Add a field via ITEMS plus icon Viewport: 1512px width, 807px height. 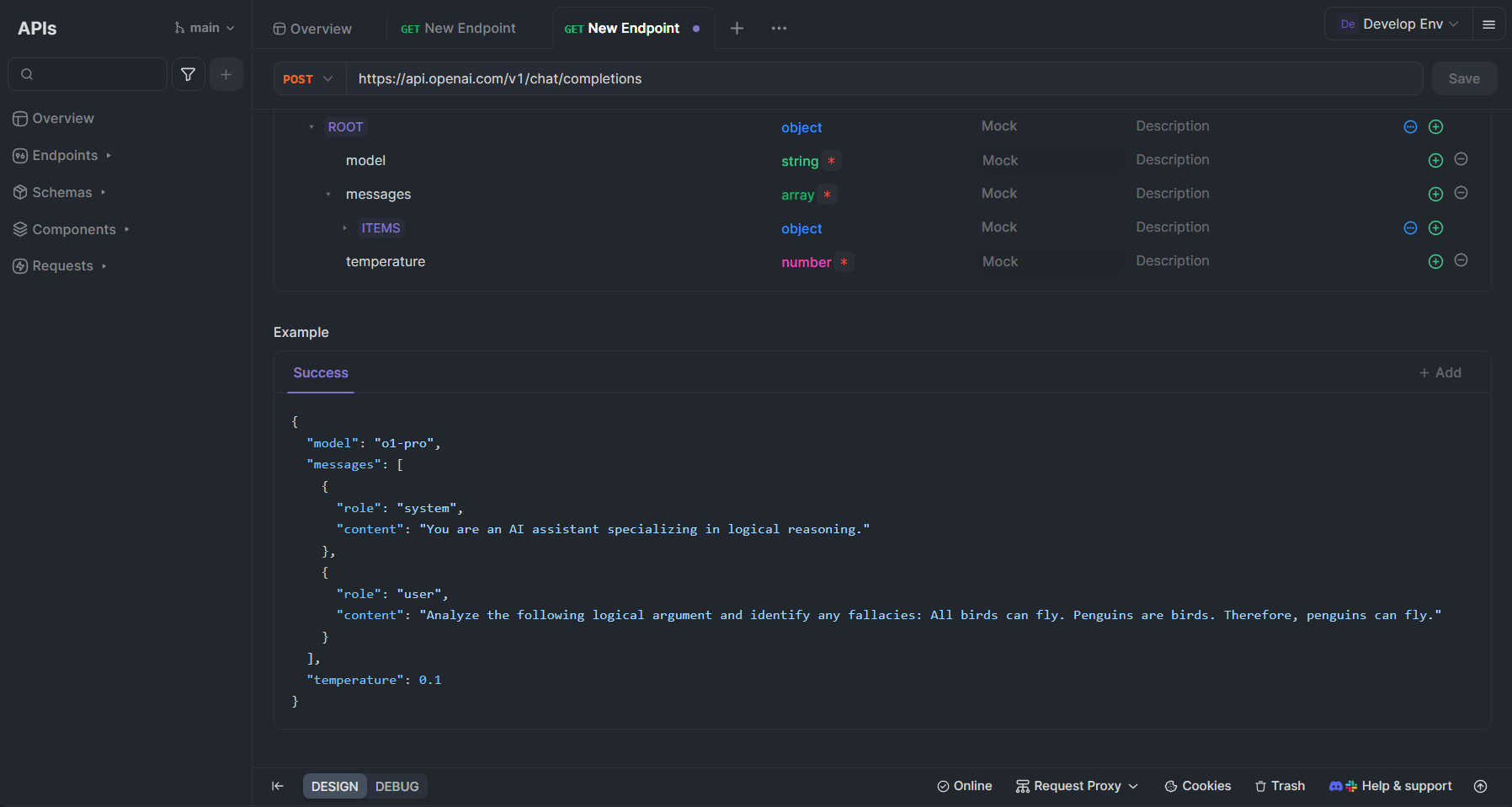[x=1436, y=228]
